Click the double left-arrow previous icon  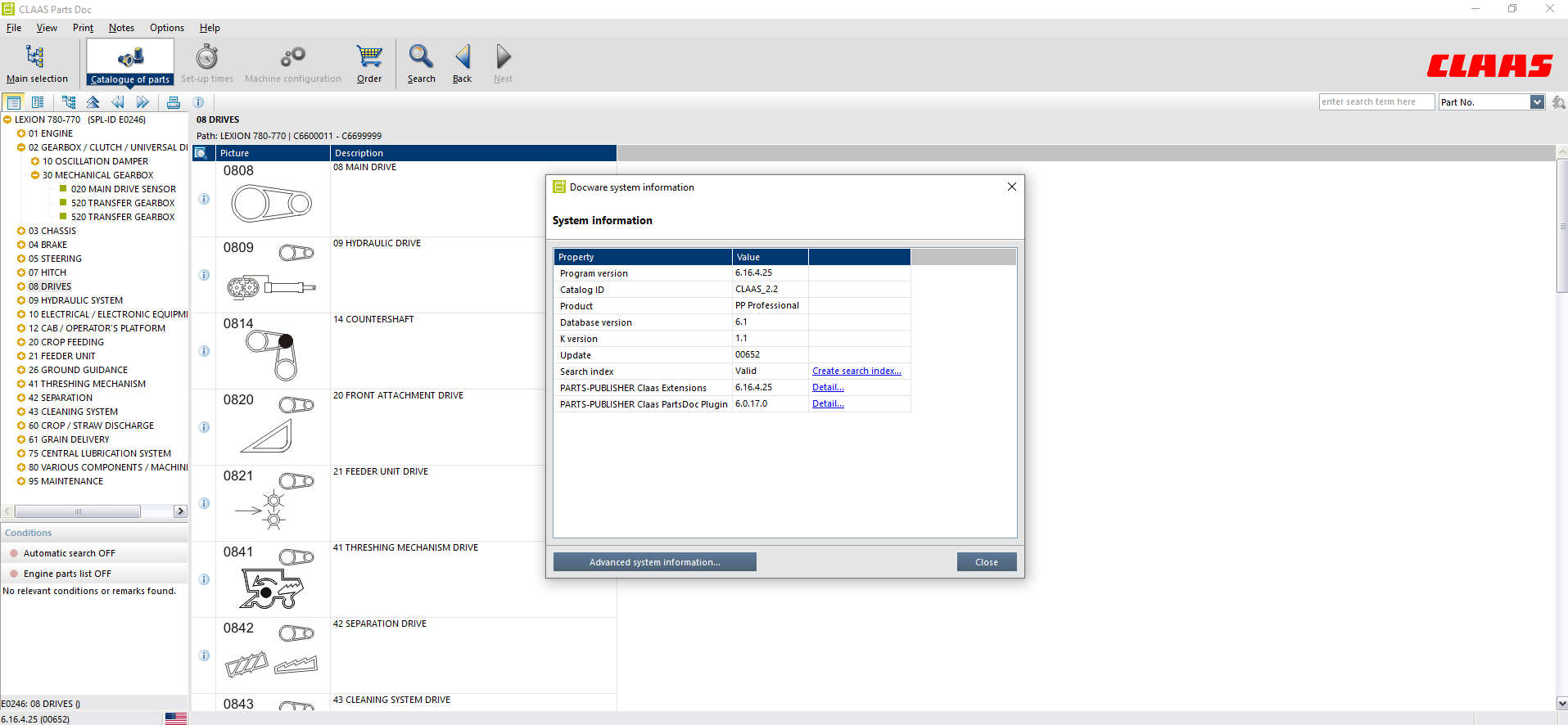118,102
